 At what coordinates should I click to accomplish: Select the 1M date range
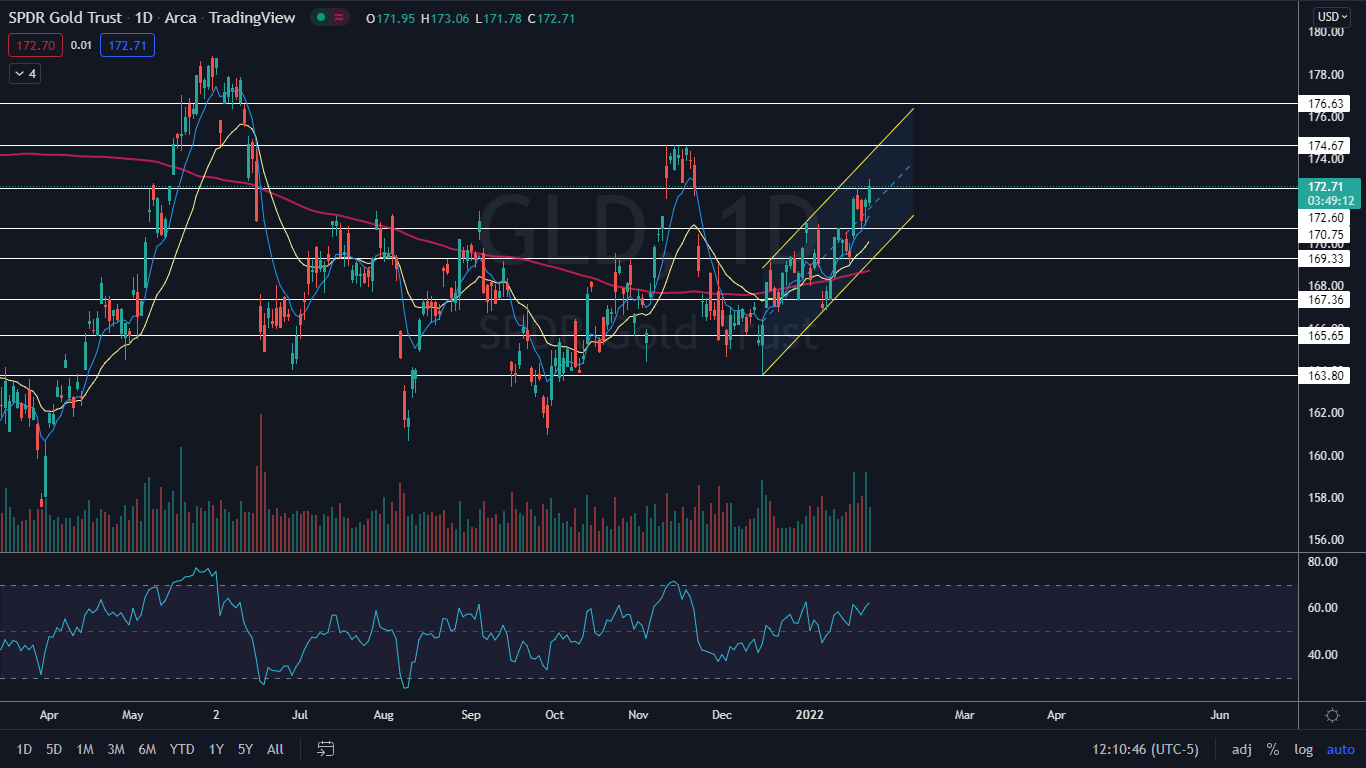(85, 749)
